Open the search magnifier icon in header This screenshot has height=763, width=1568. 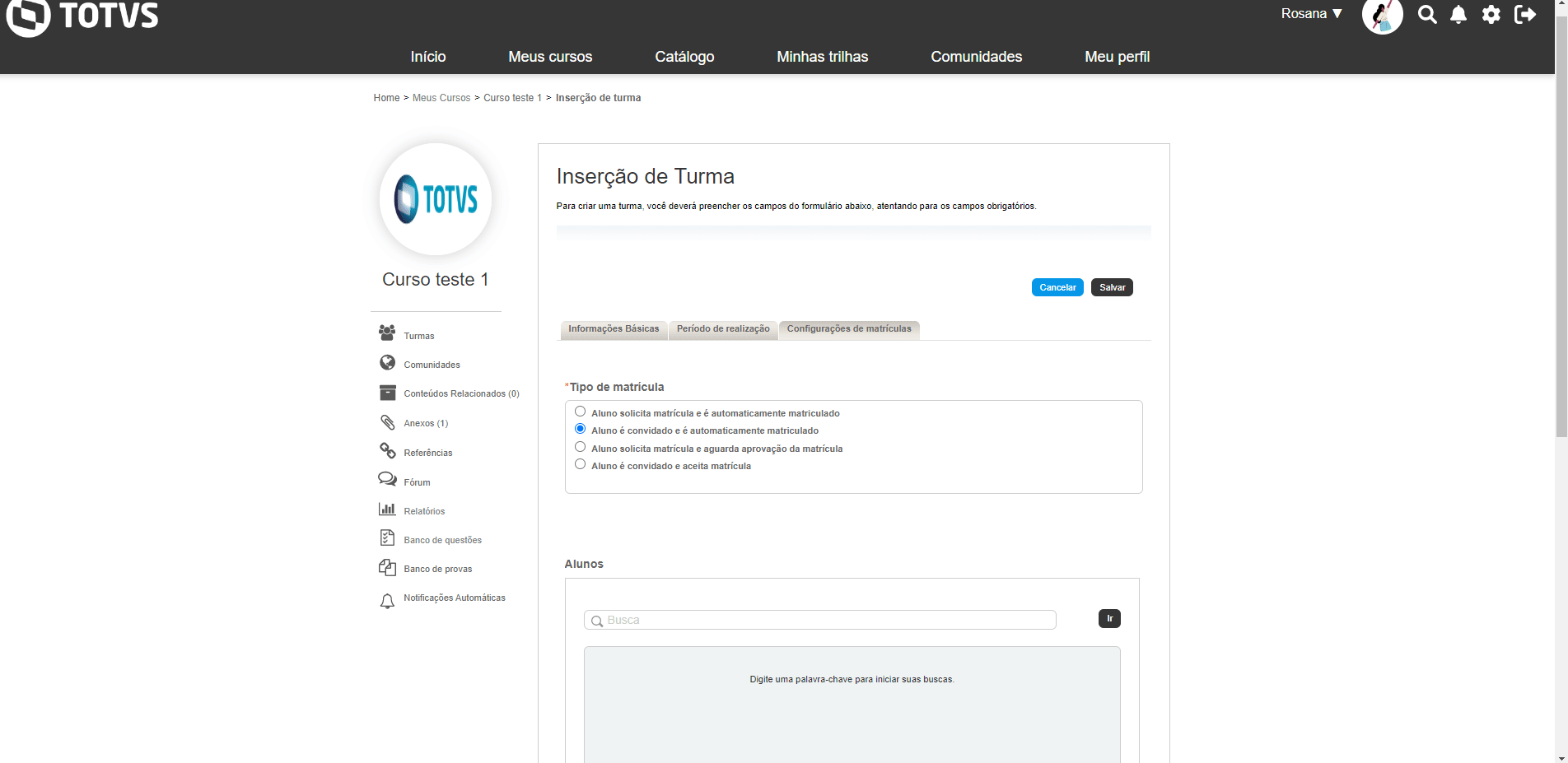pos(1427,15)
